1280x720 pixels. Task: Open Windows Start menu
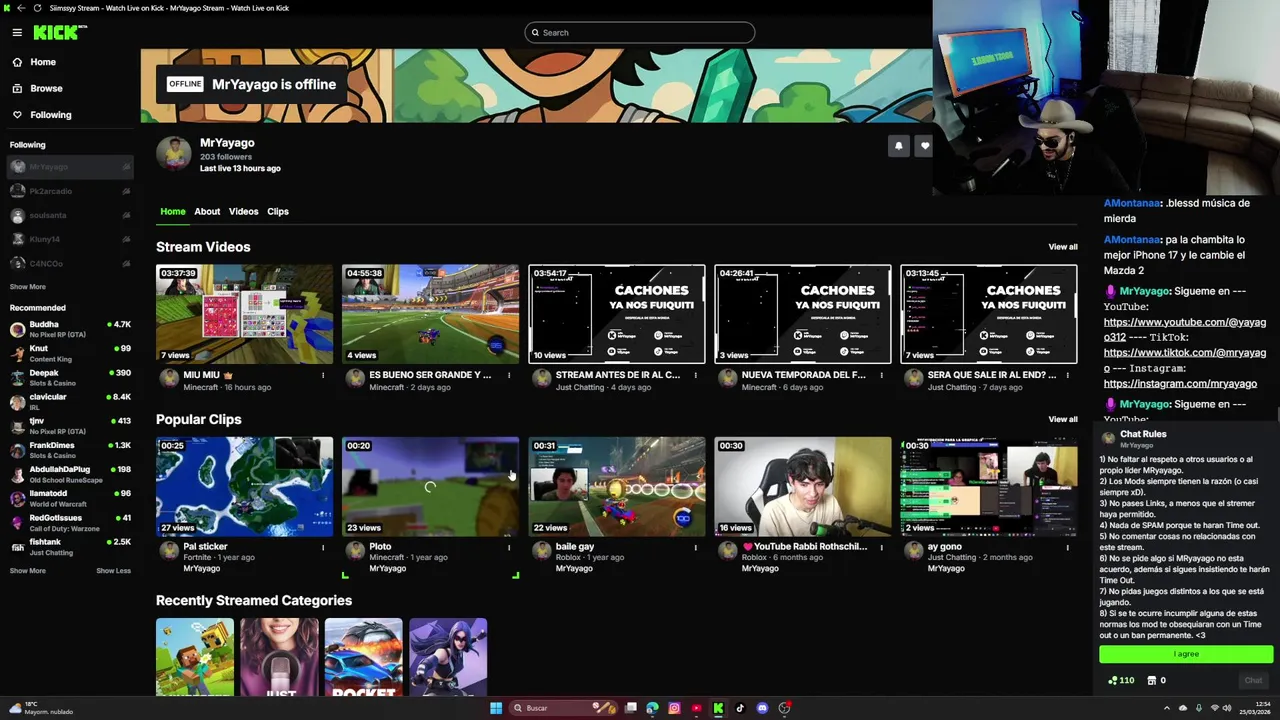tap(495, 708)
